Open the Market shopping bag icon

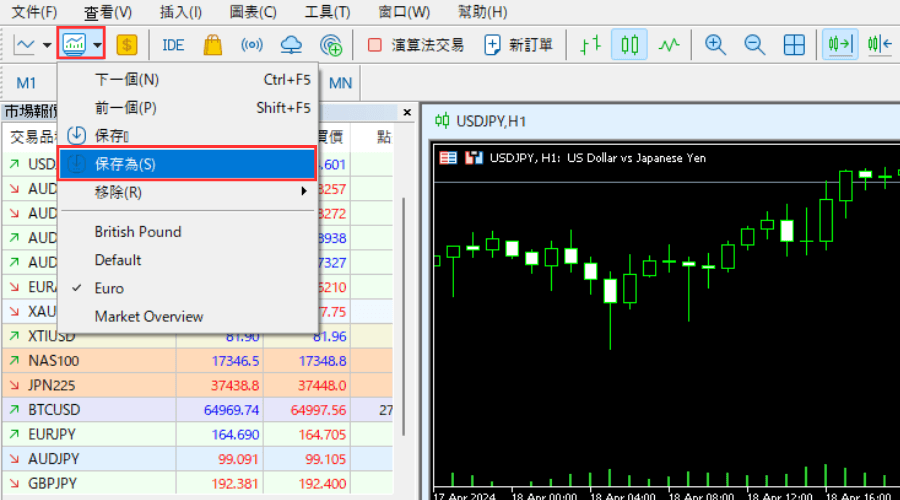[x=212, y=45]
